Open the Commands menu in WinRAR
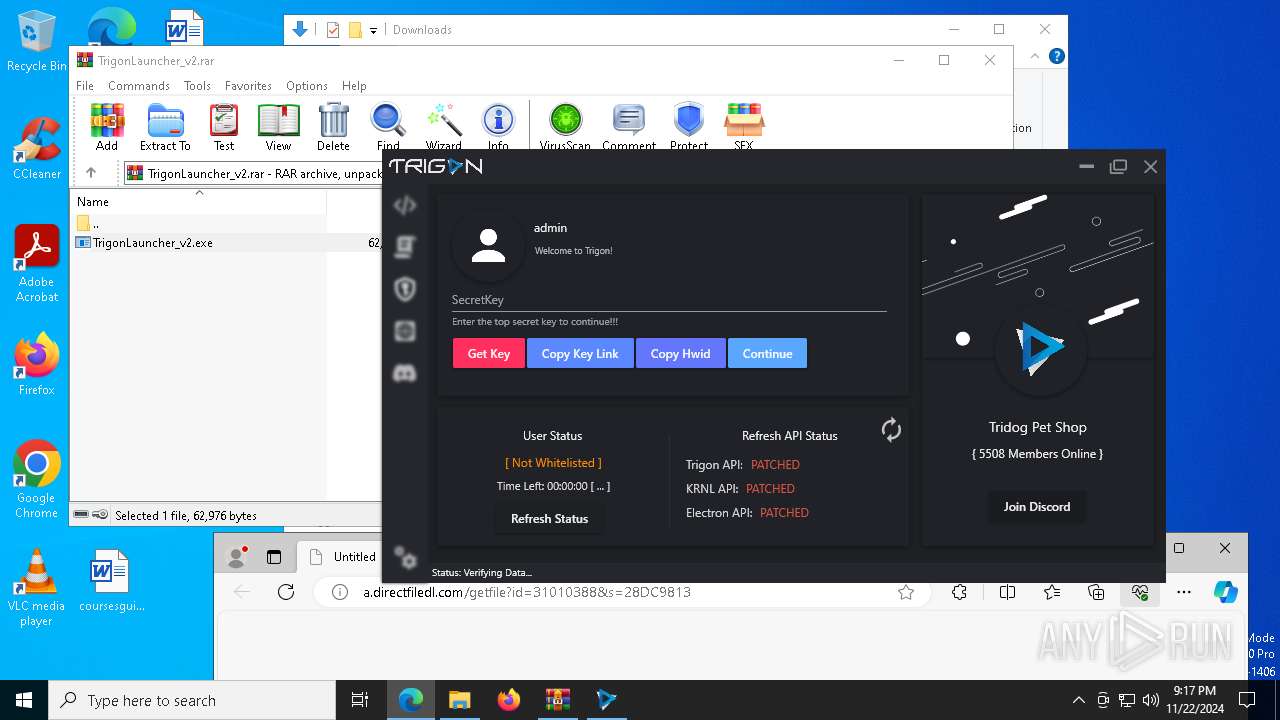 tap(139, 86)
